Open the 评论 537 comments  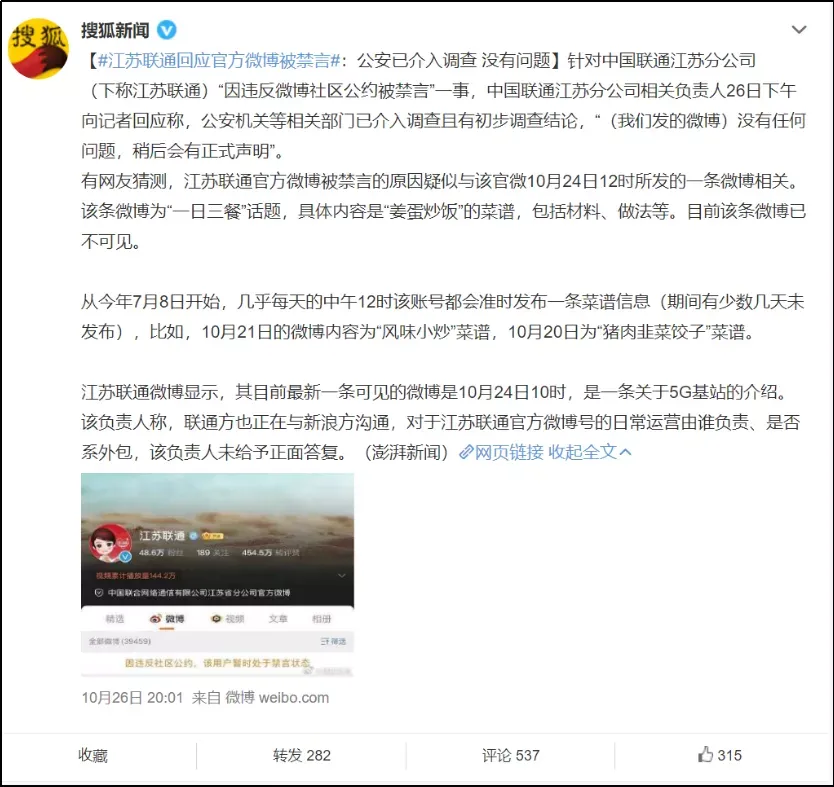coord(511,755)
